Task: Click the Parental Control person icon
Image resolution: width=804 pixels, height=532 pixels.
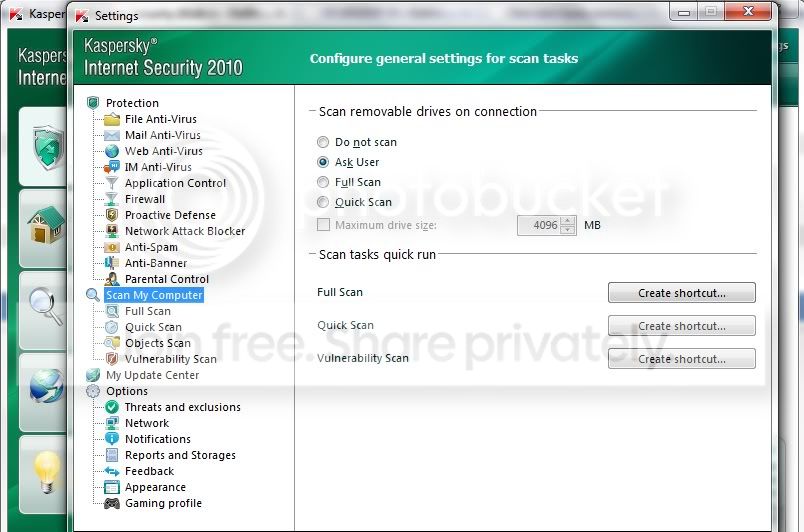Action: pos(112,279)
